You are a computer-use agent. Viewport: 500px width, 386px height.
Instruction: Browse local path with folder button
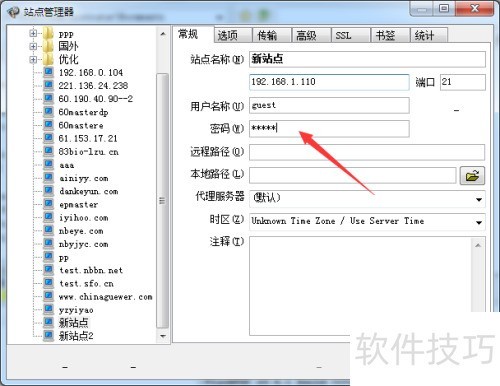coord(472,175)
